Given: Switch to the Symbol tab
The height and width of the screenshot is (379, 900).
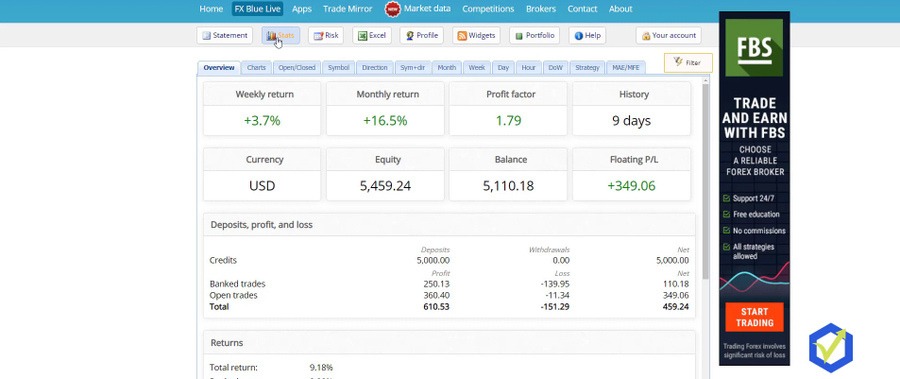Looking at the screenshot, I should coord(339,68).
